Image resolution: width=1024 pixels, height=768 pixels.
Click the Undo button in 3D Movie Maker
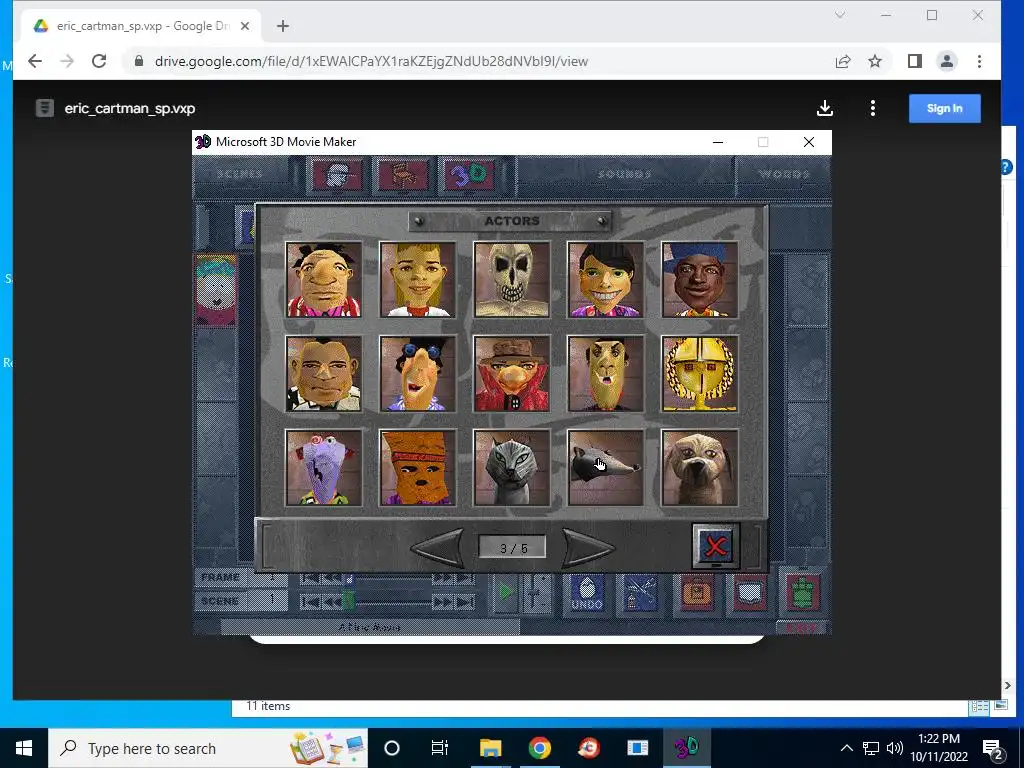[586, 594]
